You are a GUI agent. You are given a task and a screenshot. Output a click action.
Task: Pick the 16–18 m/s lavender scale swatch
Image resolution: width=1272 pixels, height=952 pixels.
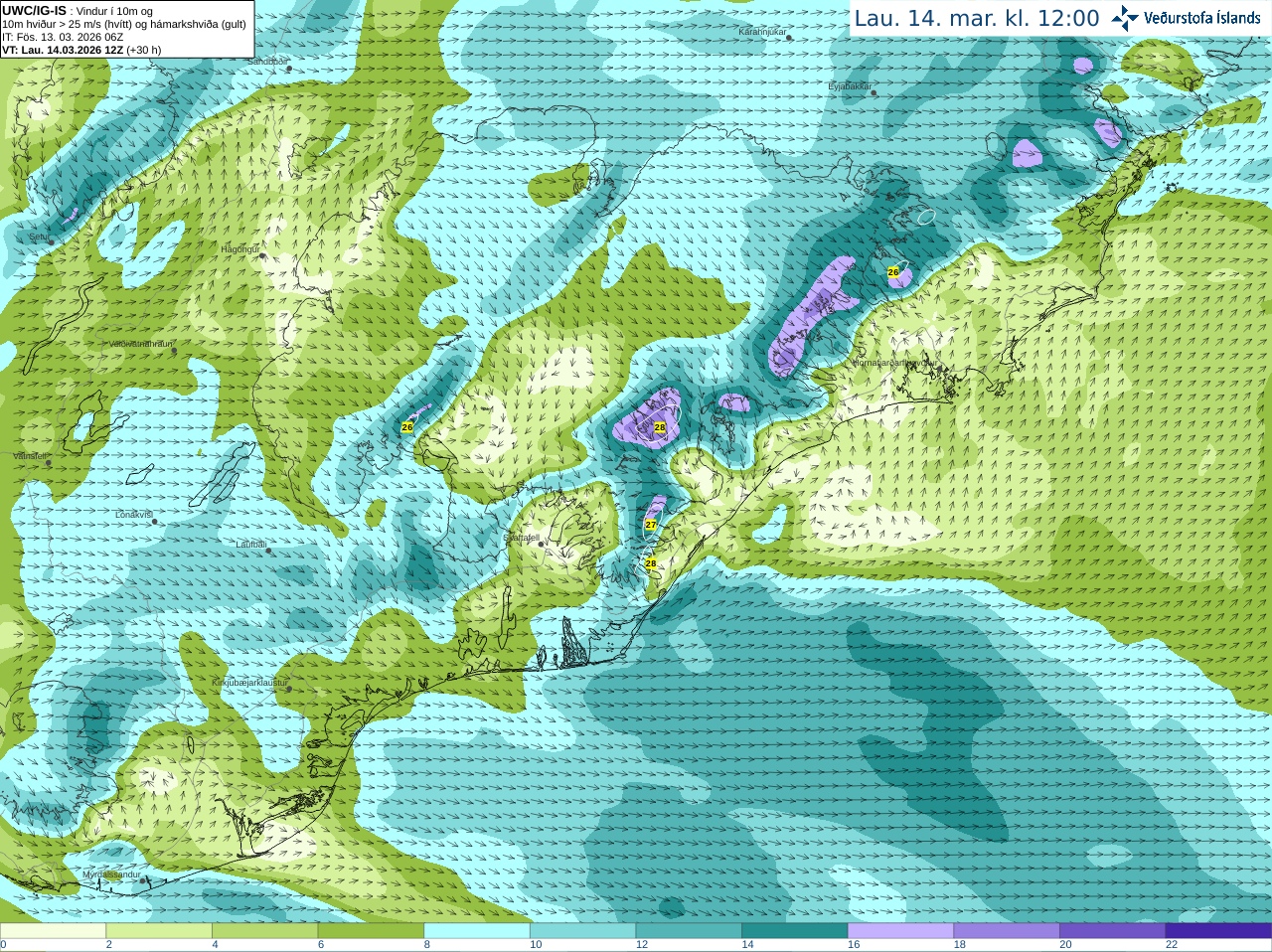pyautogui.click(x=901, y=930)
